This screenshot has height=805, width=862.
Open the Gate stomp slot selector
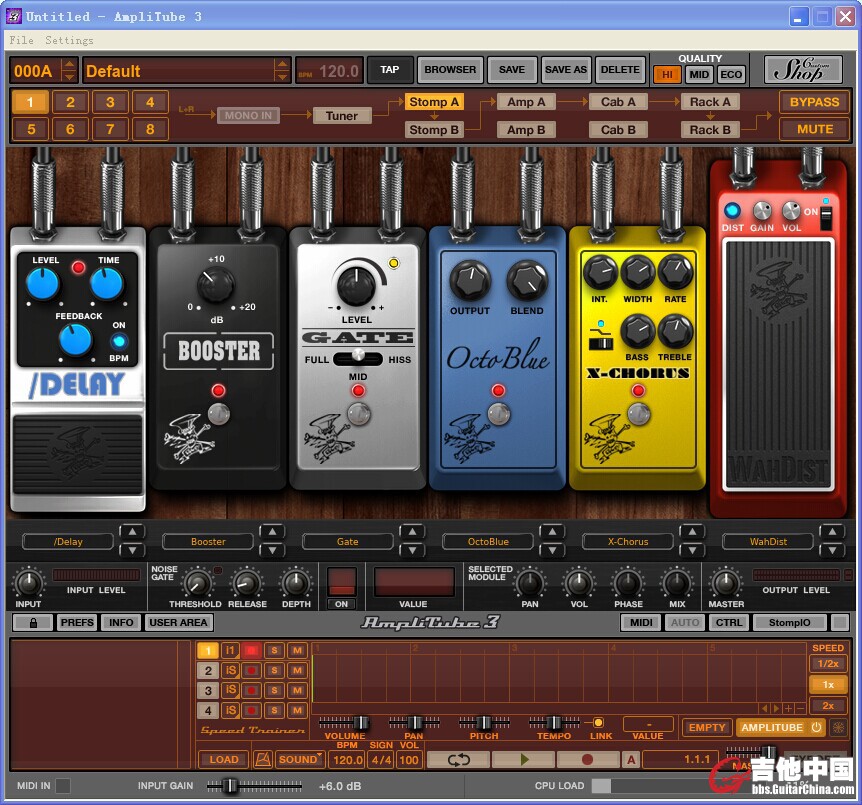[347, 542]
